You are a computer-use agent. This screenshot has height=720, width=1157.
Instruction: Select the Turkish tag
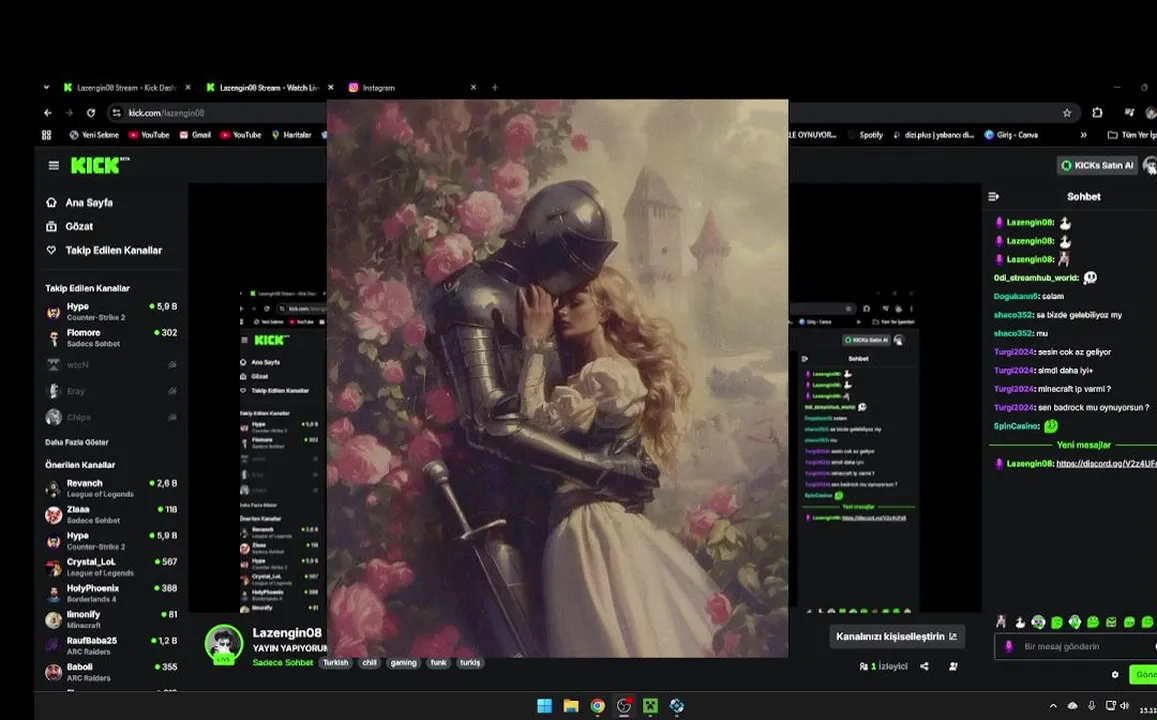pyautogui.click(x=335, y=662)
